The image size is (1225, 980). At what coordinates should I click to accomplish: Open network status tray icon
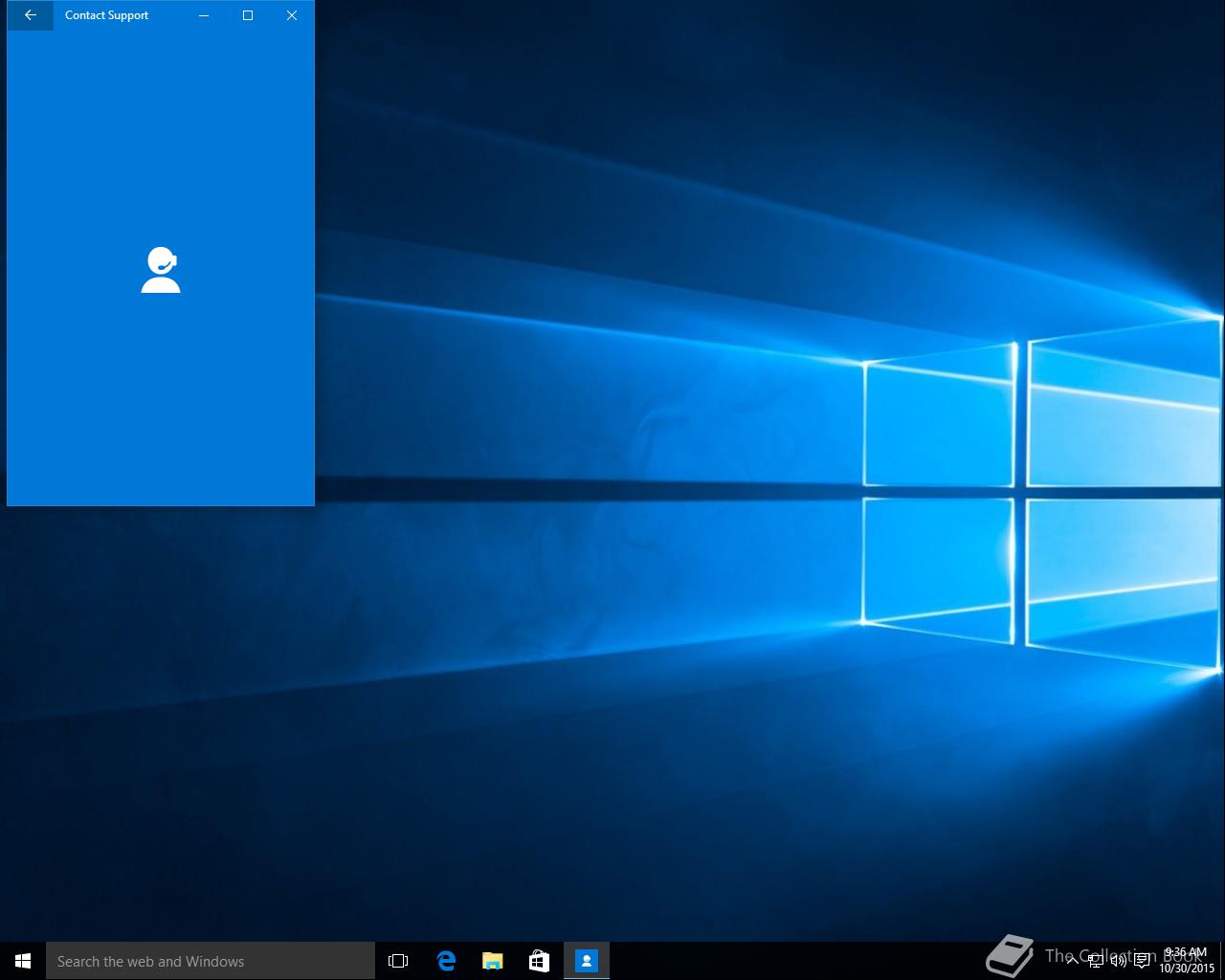[x=1096, y=961]
